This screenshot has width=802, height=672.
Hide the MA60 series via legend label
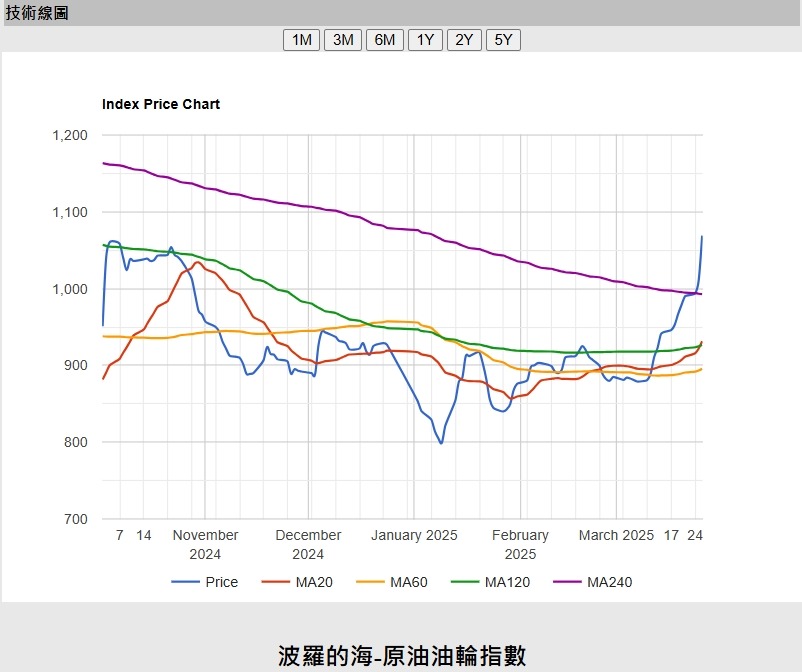(x=408, y=582)
